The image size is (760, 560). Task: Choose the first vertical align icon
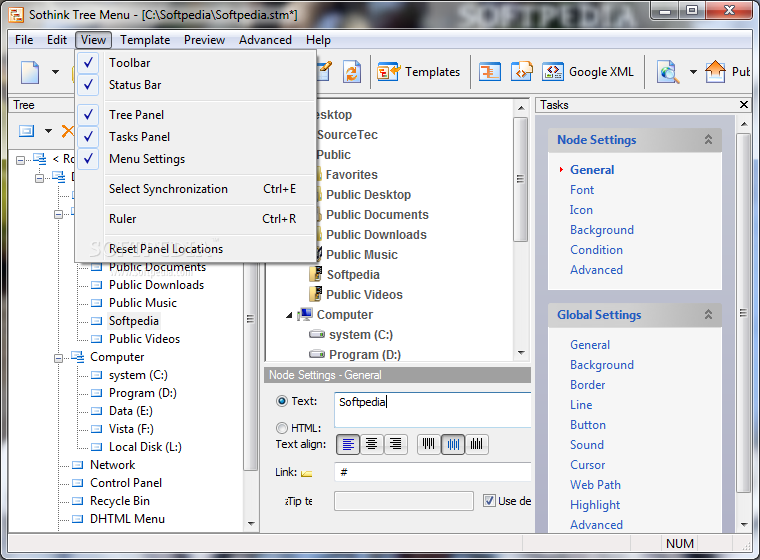coord(428,444)
